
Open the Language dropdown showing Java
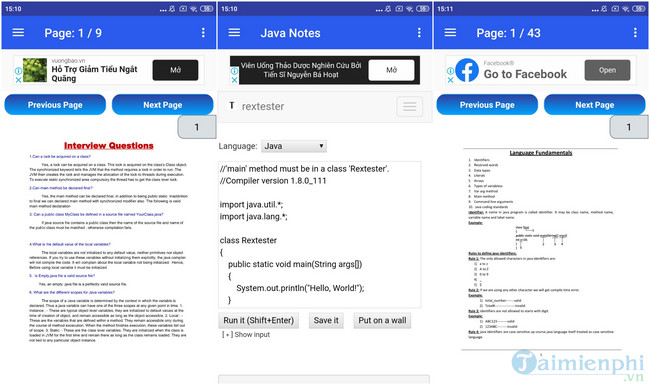[x=294, y=146]
